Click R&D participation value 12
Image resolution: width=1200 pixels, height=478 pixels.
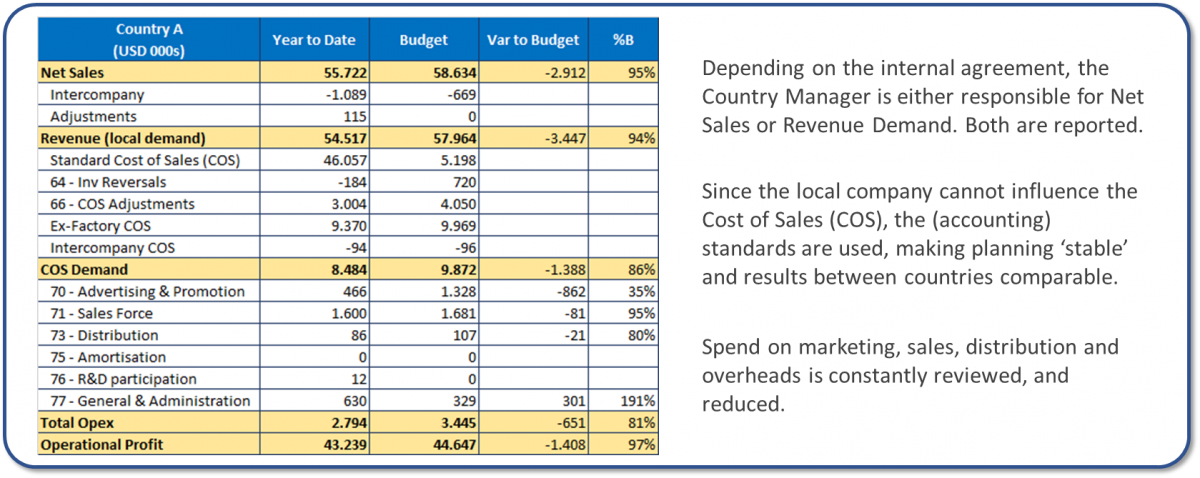360,379
